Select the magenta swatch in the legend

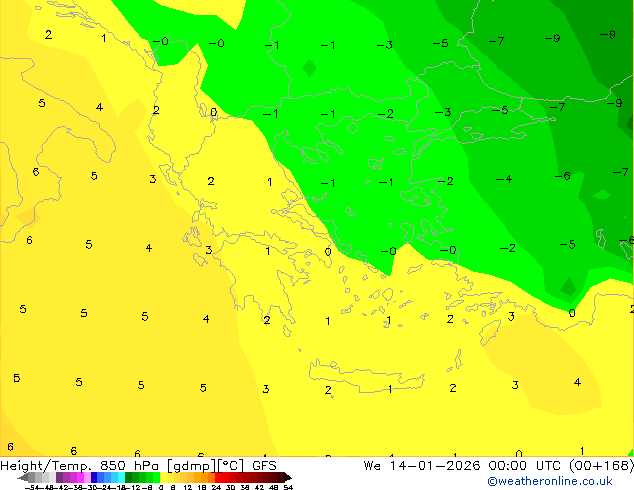pos(80,477)
